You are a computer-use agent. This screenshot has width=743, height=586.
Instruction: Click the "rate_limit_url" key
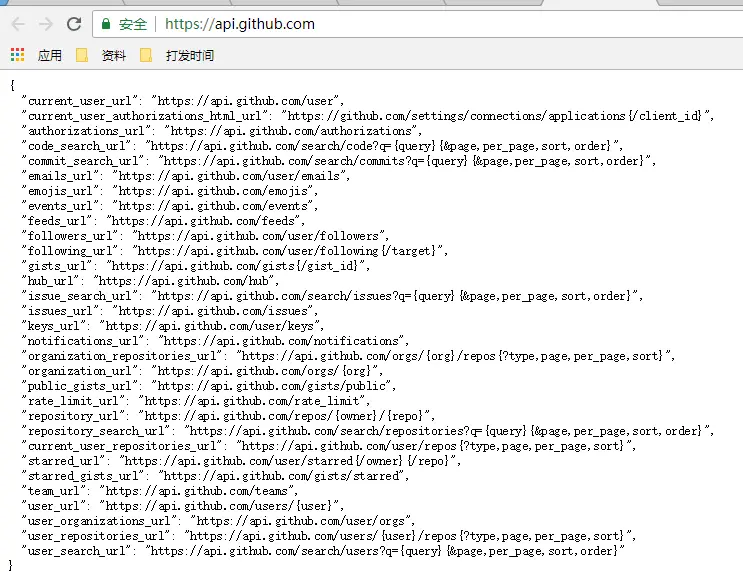73,401
